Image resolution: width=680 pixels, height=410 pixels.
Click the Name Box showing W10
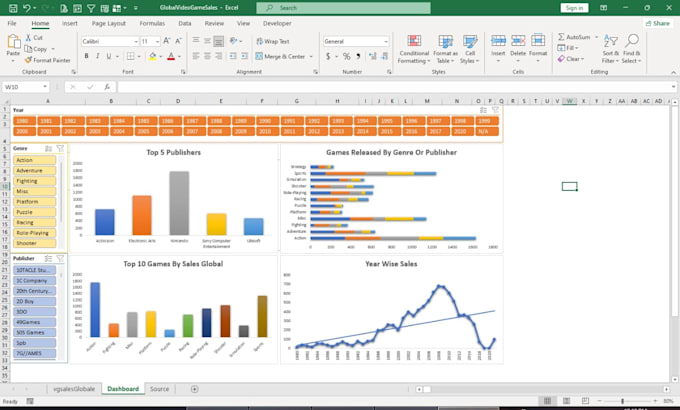(25, 87)
